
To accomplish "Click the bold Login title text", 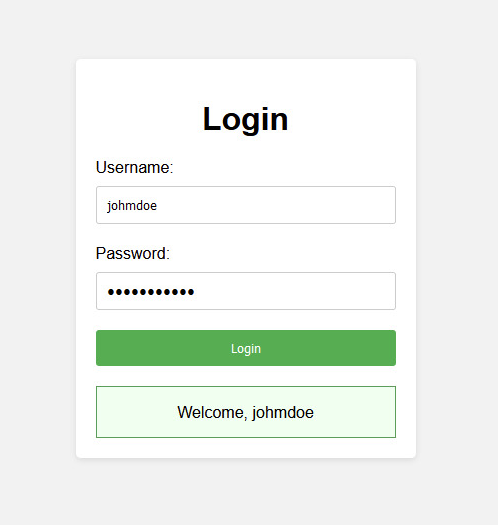I will click(245, 119).
